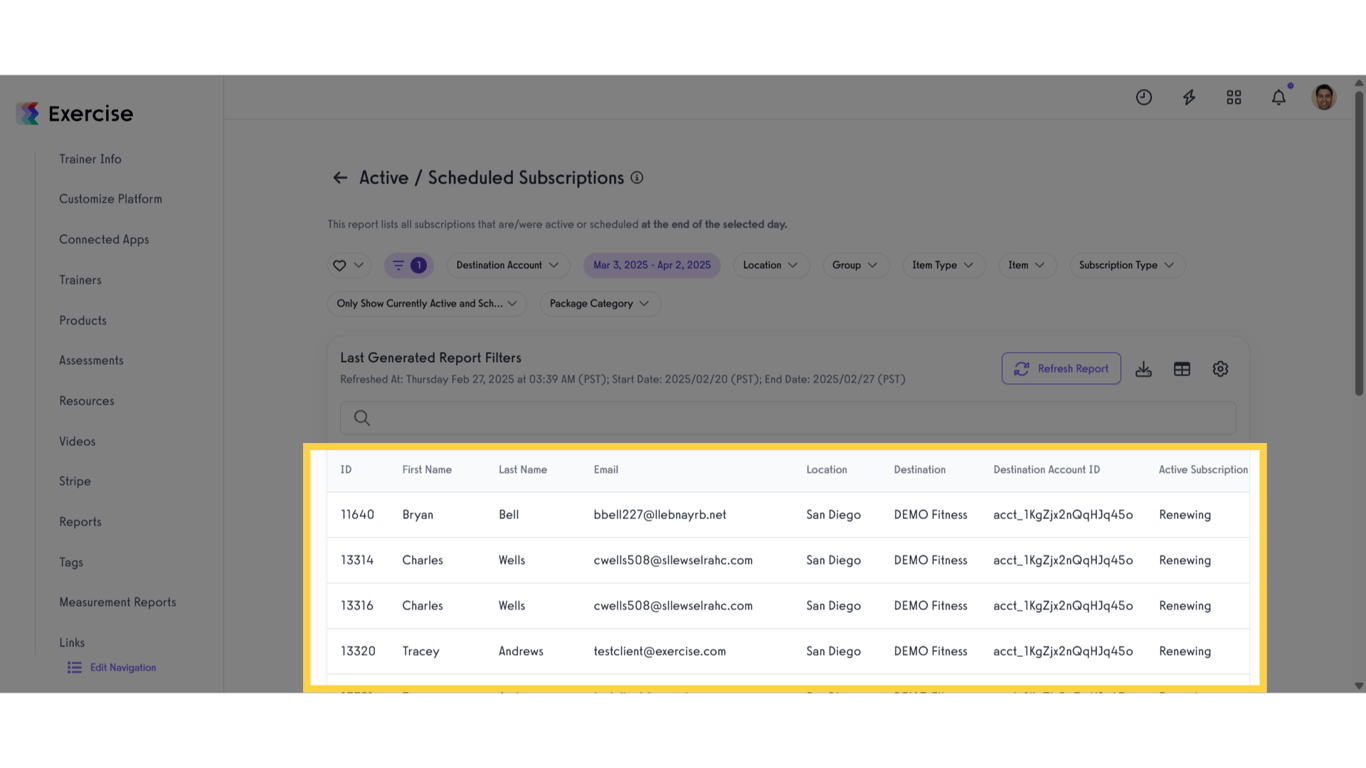Open Links in sidebar
Image resolution: width=1366 pixels, height=768 pixels.
72,643
